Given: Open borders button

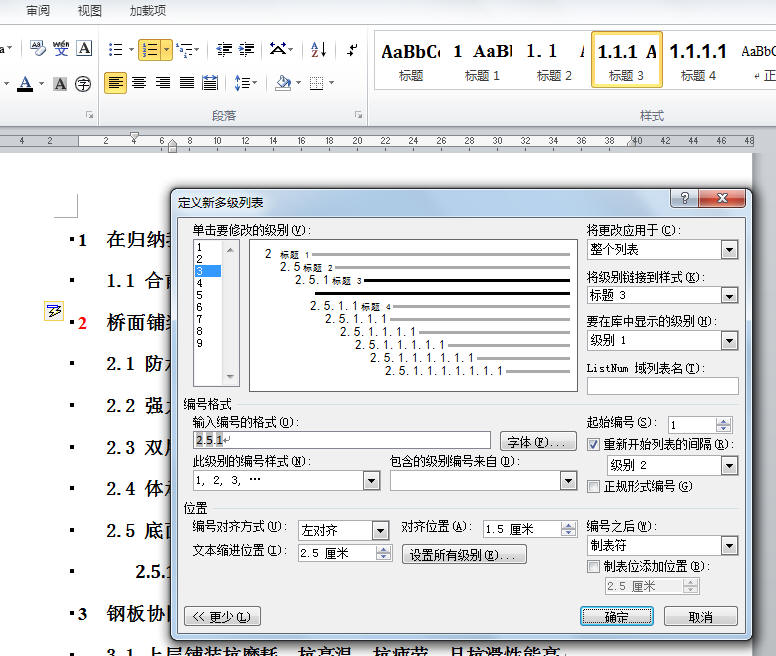Looking at the screenshot, I should [317, 83].
